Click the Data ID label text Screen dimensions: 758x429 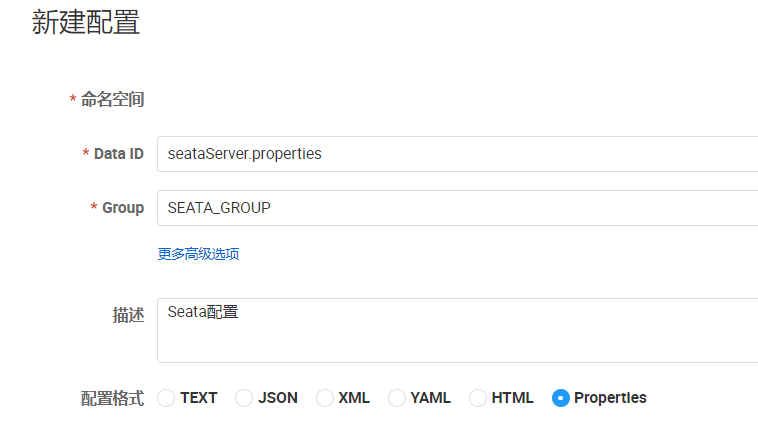point(118,154)
